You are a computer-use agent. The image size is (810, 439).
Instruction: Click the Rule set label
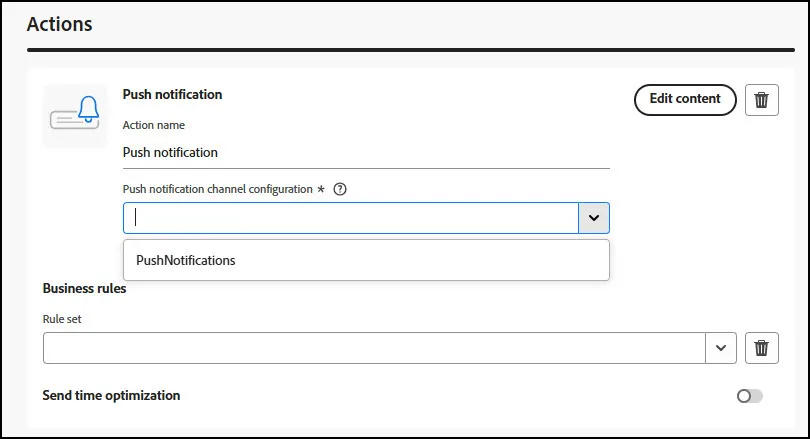coord(62,319)
